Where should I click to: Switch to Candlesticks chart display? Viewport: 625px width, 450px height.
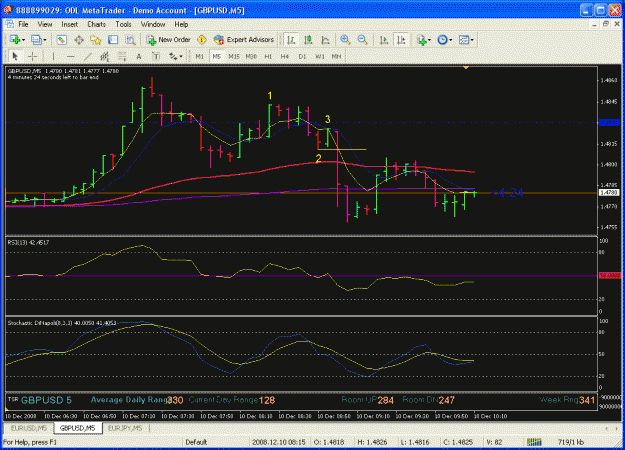tap(308, 40)
